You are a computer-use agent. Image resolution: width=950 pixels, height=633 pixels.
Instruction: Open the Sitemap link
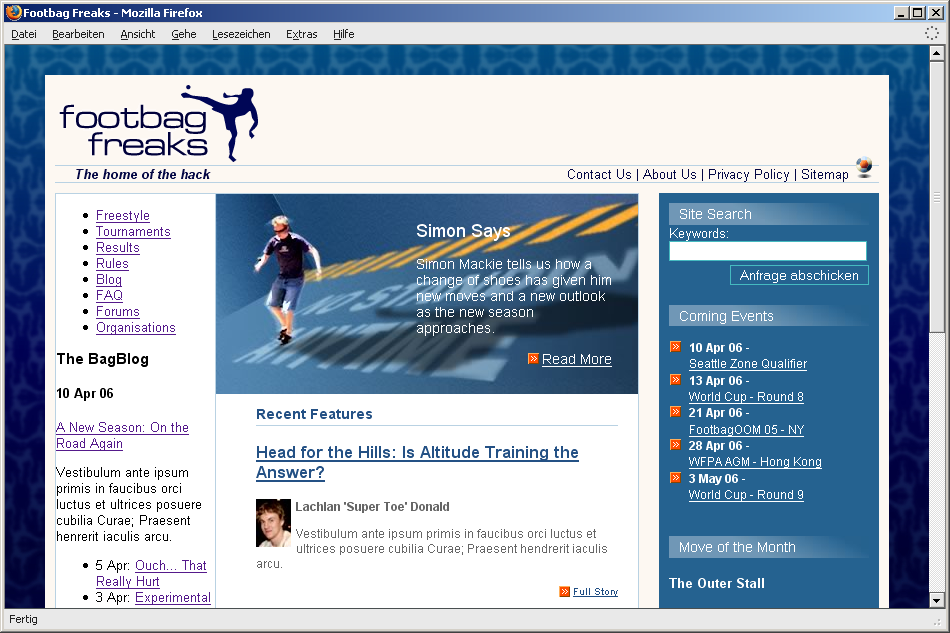click(825, 174)
